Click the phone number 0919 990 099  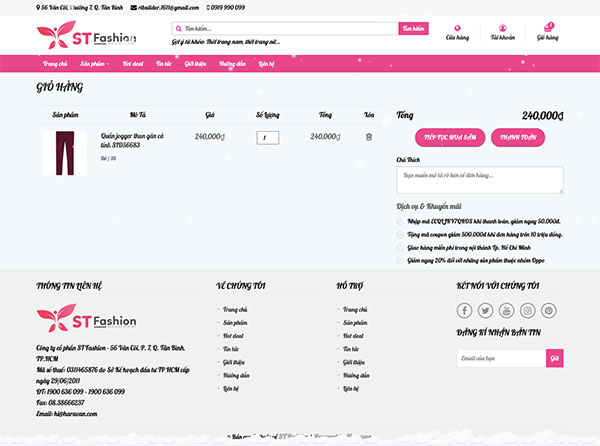pyautogui.click(x=228, y=7)
